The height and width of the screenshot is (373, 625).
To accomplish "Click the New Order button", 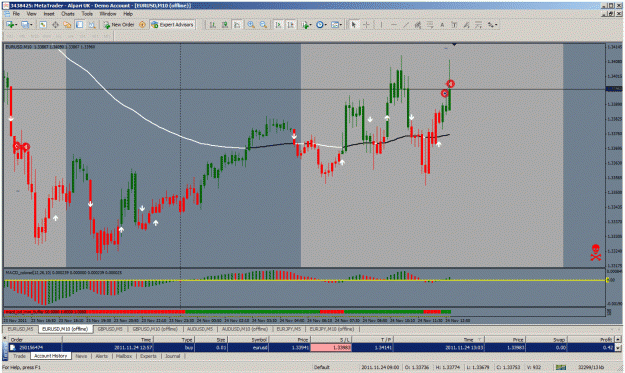I will (119, 25).
